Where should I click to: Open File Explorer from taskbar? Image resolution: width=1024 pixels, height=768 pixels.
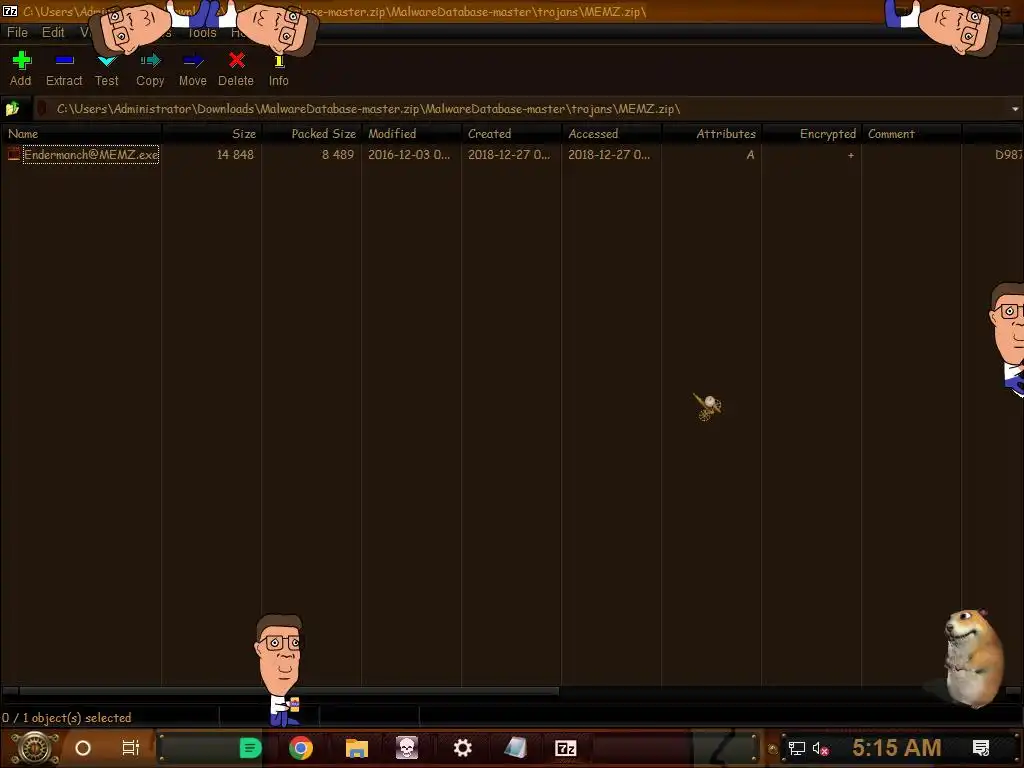point(357,748)
